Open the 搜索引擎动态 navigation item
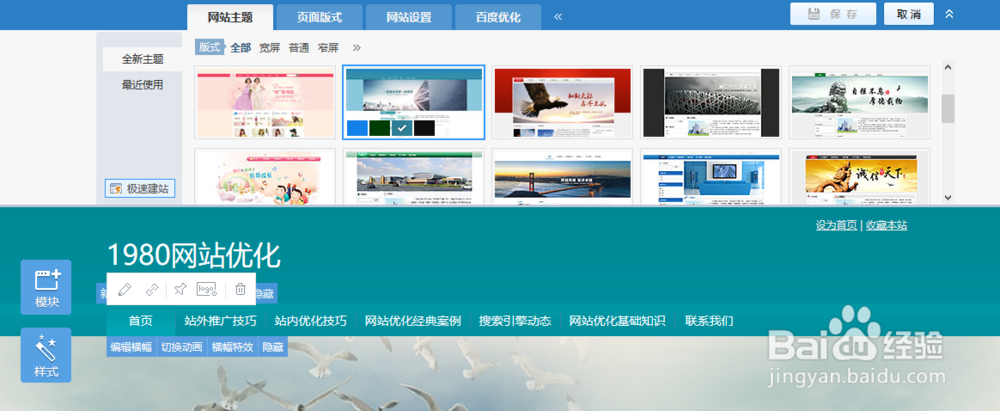Screen dimensions: 1000x411 tap(515, 320)
